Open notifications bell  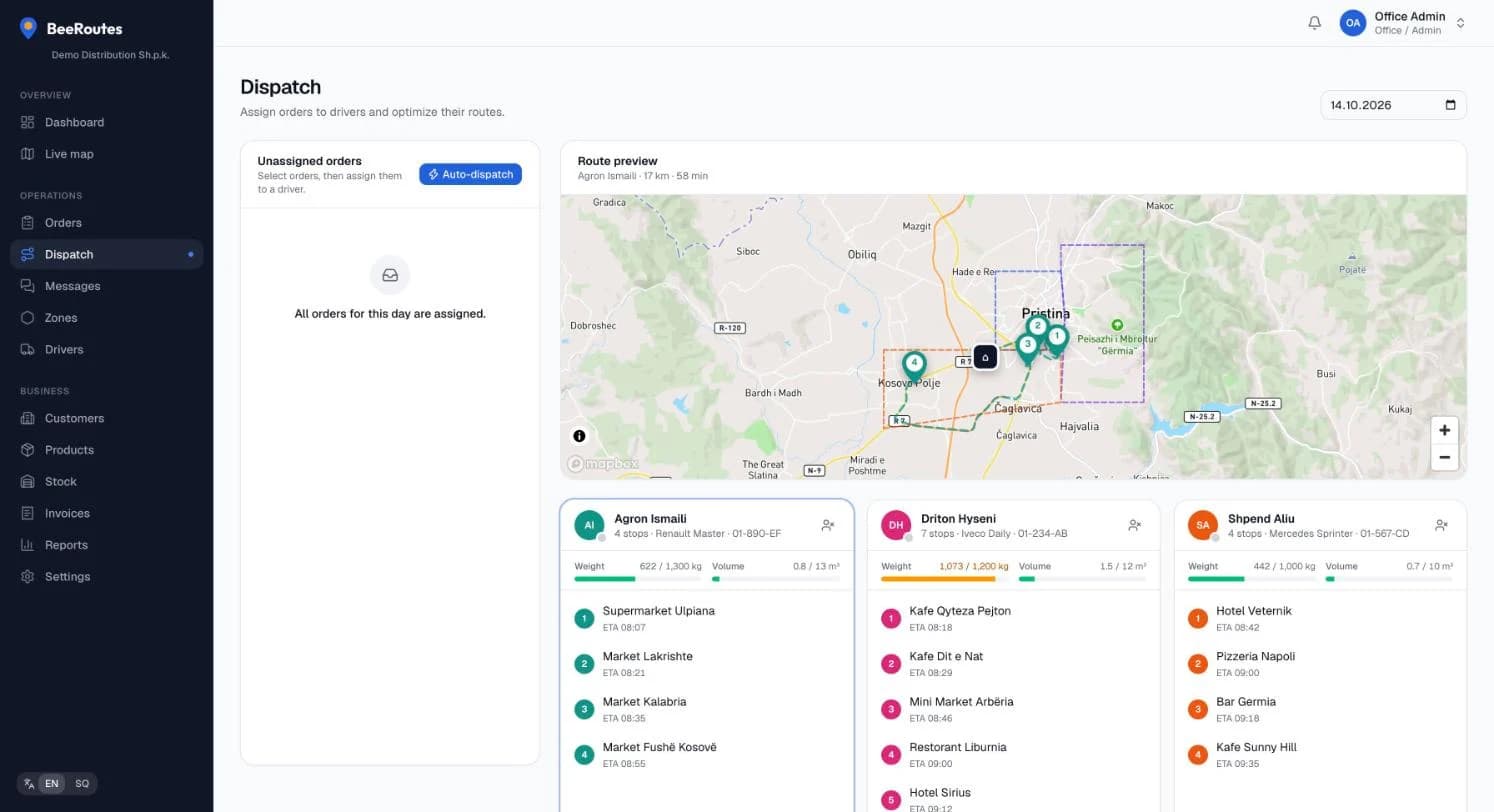pyautogui.click(x=1315, y=23)
